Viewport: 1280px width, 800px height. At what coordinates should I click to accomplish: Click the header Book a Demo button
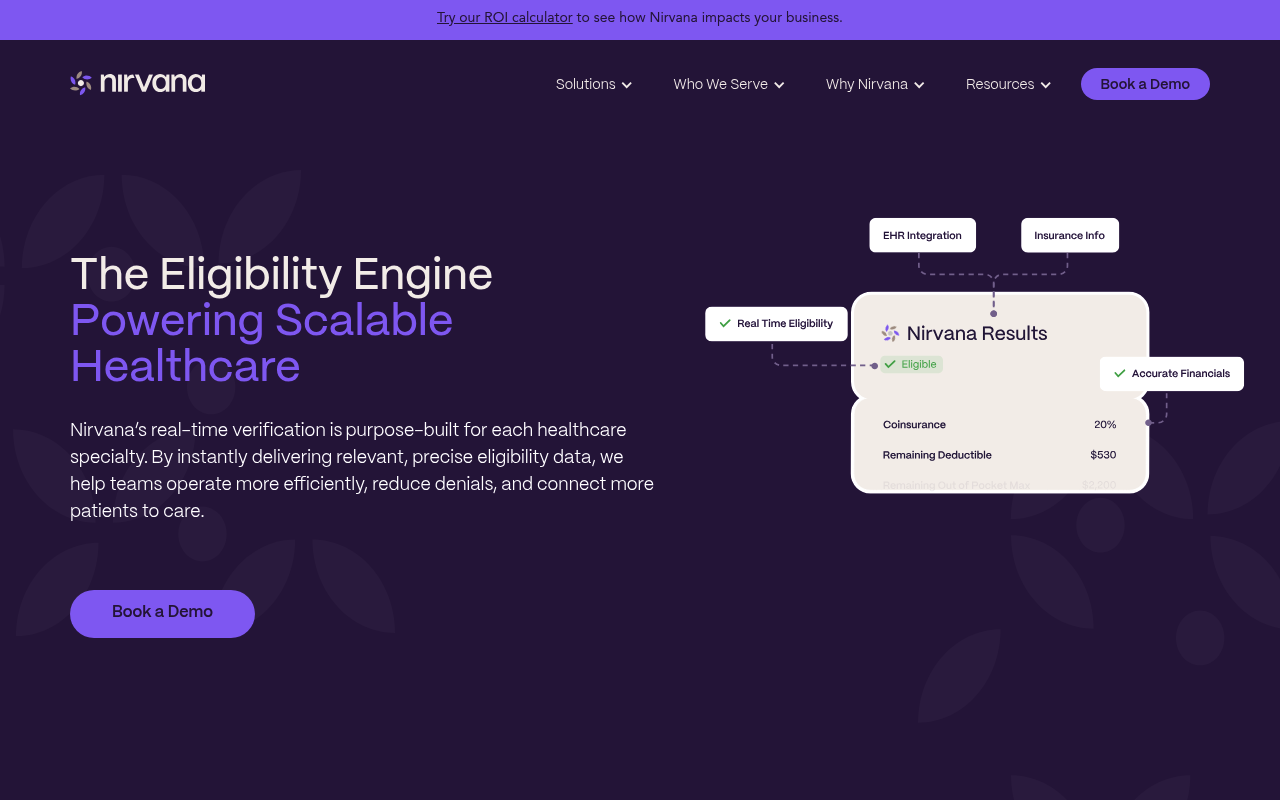(1145, 84)
